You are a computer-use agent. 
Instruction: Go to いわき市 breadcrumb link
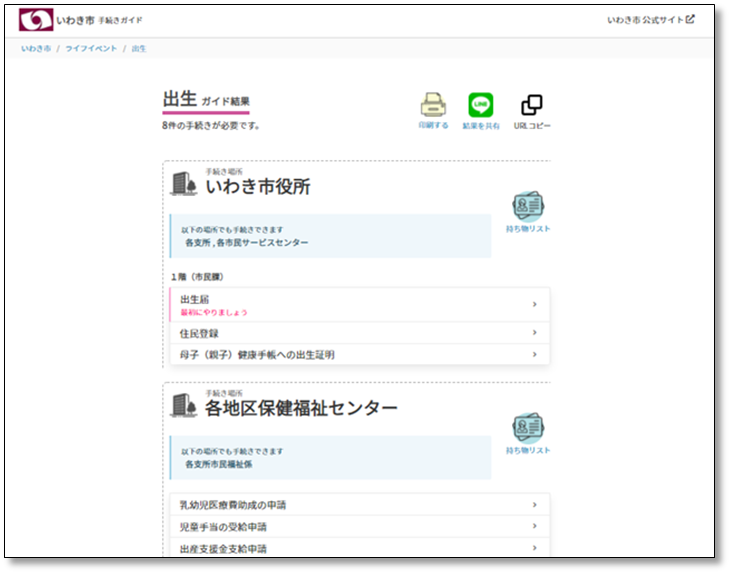pyautogui.click(x=35, y=48)
